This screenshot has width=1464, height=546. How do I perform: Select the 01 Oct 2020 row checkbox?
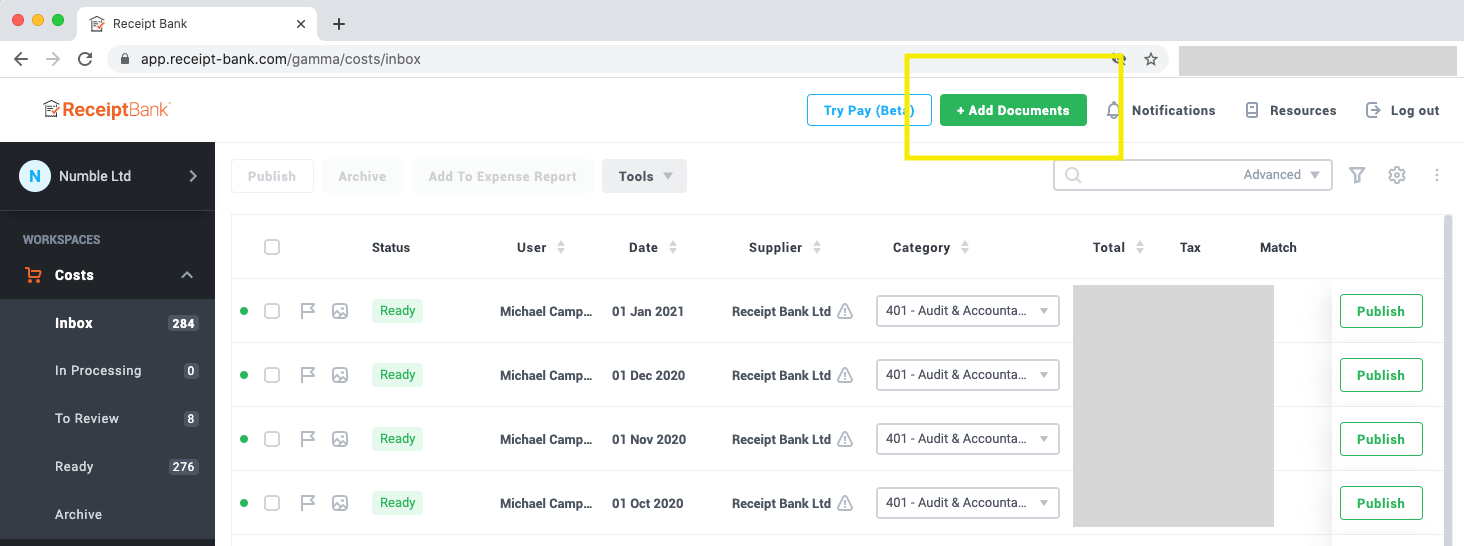272,503
